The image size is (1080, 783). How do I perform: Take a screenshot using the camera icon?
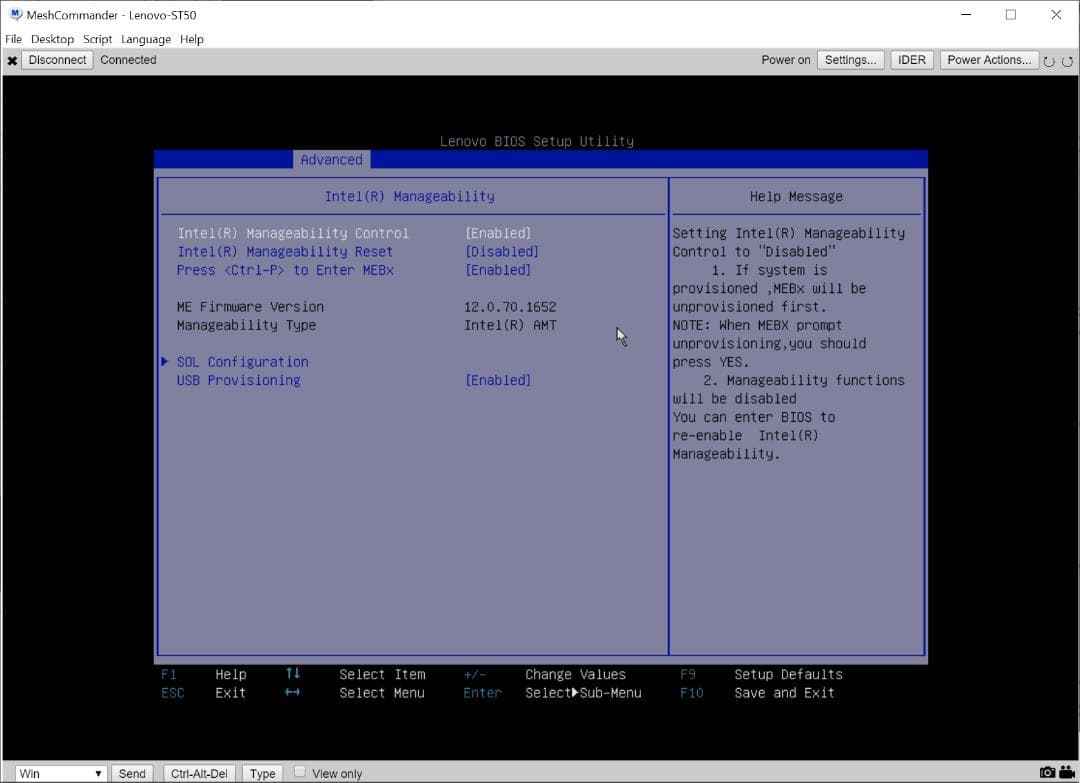point(1047,772)
